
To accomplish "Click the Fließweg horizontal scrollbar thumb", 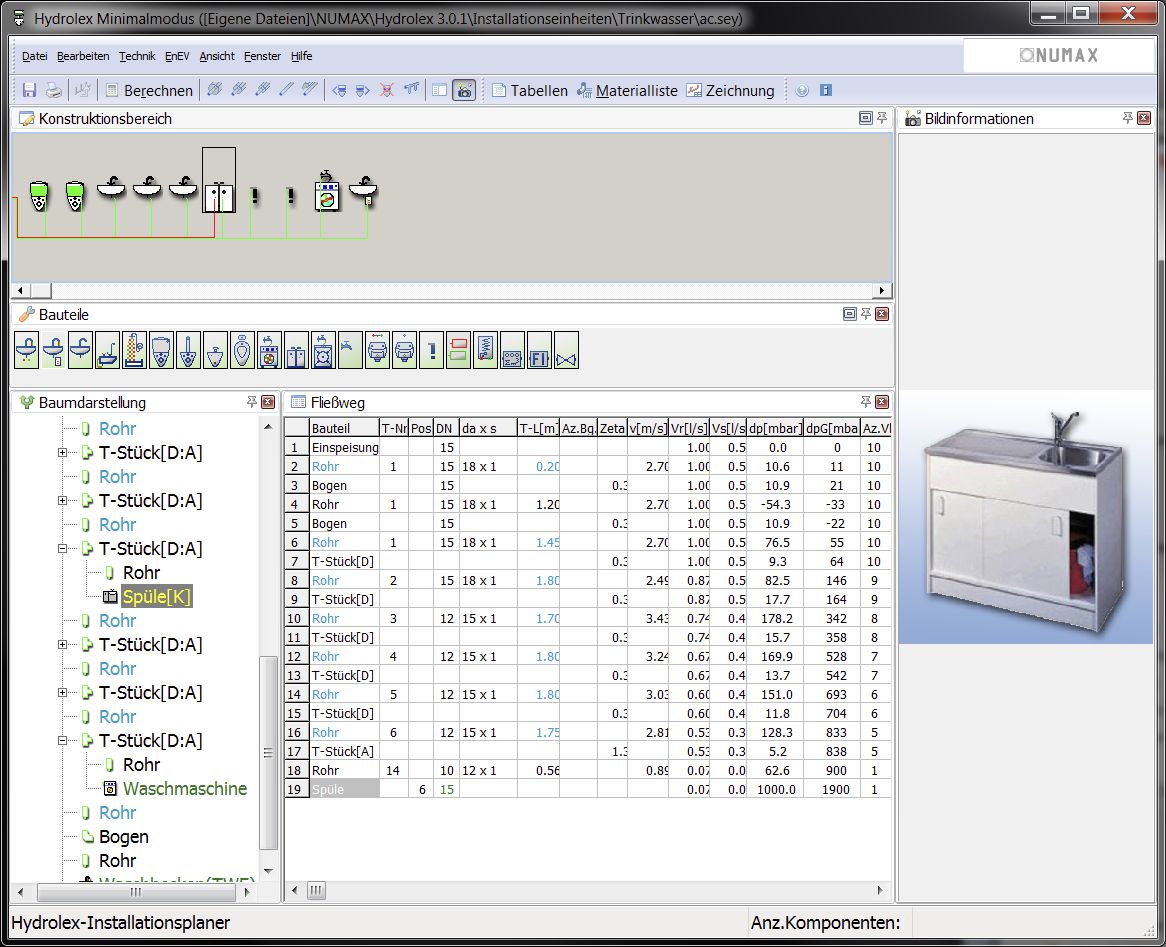I will click(316, 890).
